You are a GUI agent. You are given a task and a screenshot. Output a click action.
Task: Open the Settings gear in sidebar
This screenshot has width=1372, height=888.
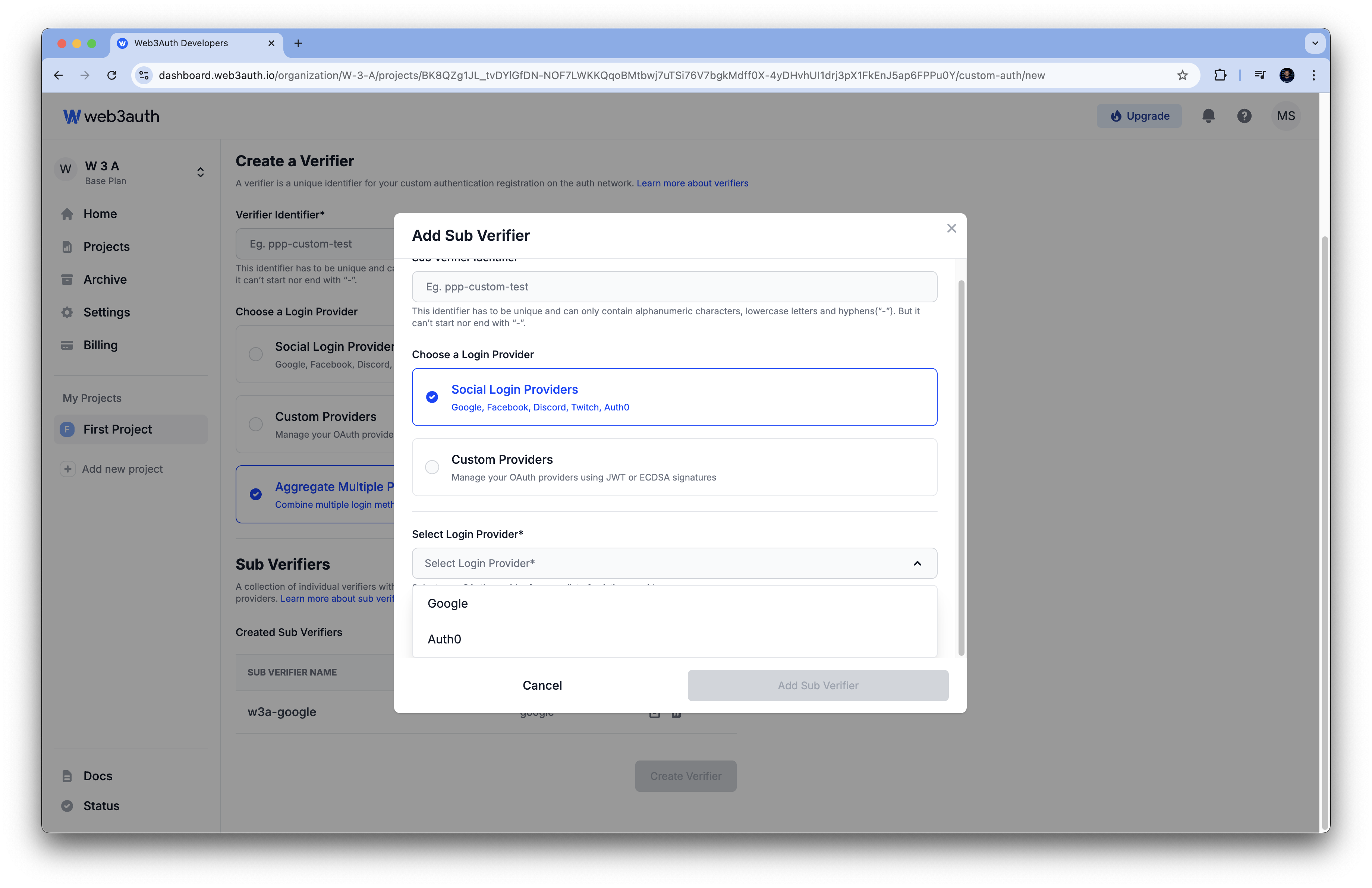pos(67,312)
